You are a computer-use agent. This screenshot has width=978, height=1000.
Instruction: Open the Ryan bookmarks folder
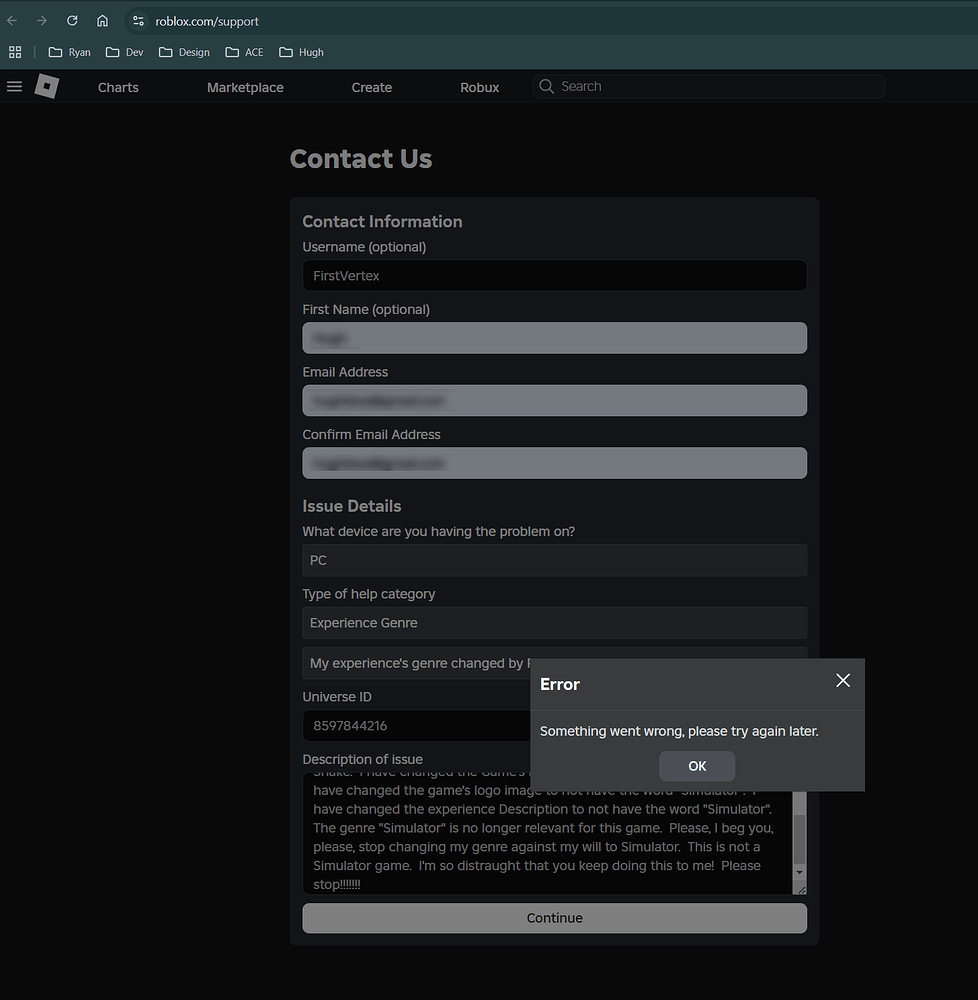tap(68, 52)
